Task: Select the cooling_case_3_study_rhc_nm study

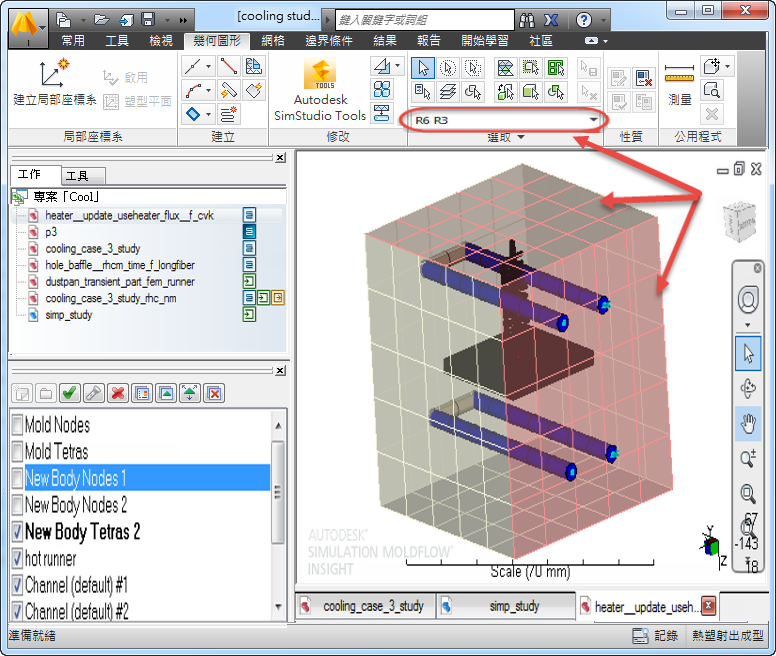Action: point(111,298)
